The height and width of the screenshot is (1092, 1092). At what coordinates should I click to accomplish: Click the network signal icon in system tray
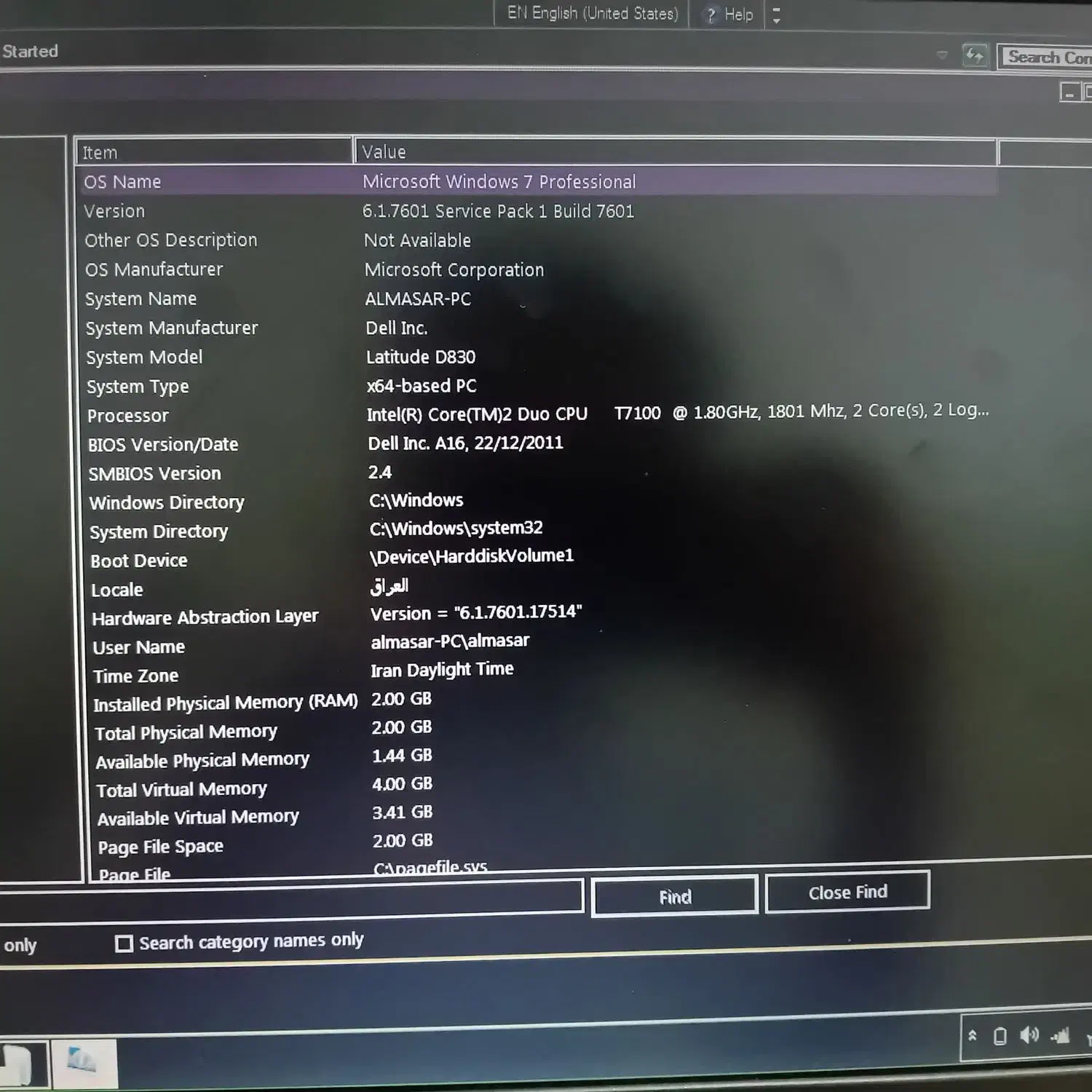1061,1035
